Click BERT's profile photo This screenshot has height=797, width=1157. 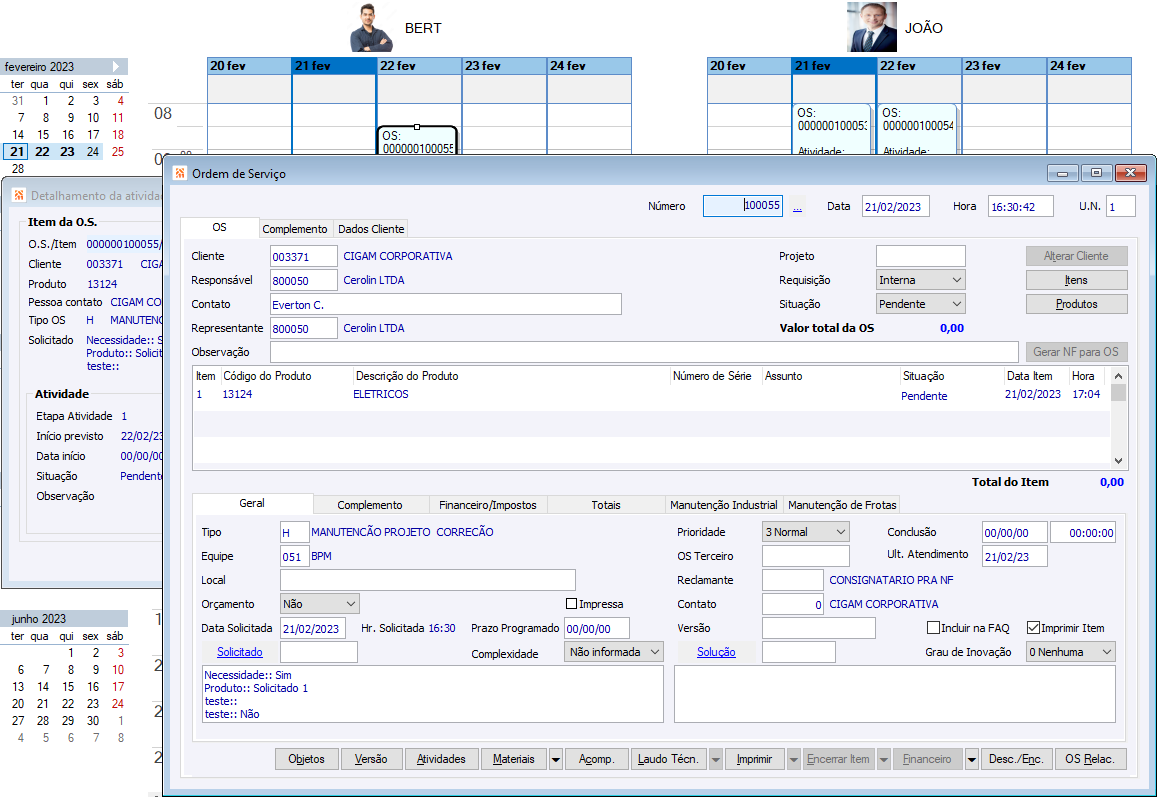point(370,27)
